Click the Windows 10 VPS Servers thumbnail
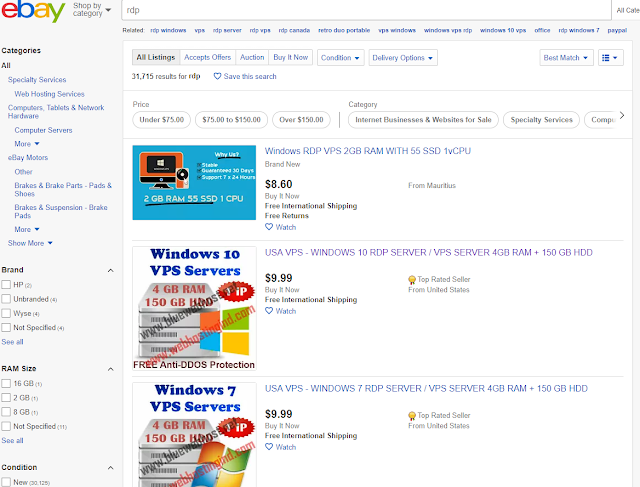 pyautogui.click(x=194, y=308)
